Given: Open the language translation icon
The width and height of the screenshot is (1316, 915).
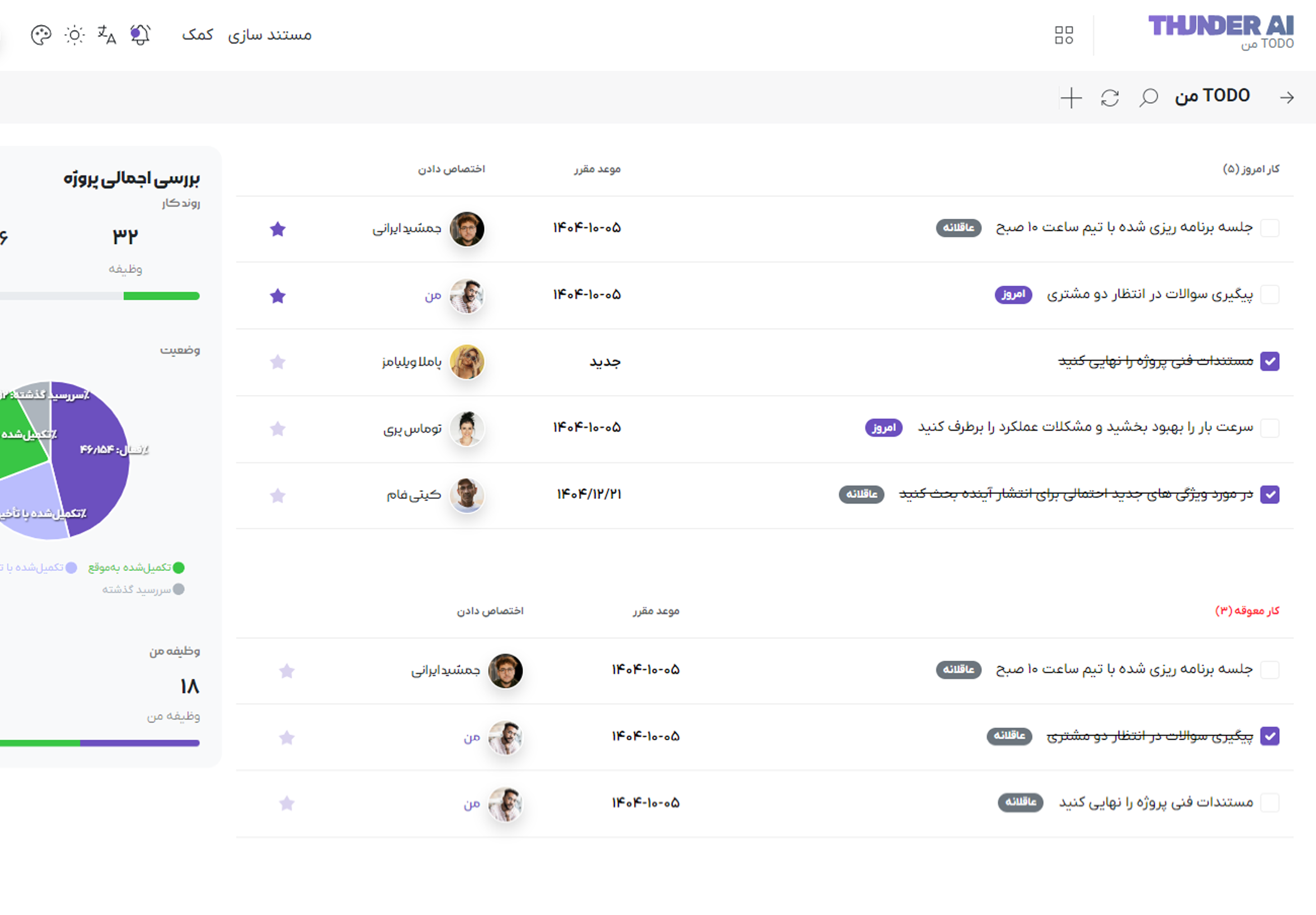Looking at the screenshot, I should click(x=107, y=35).
